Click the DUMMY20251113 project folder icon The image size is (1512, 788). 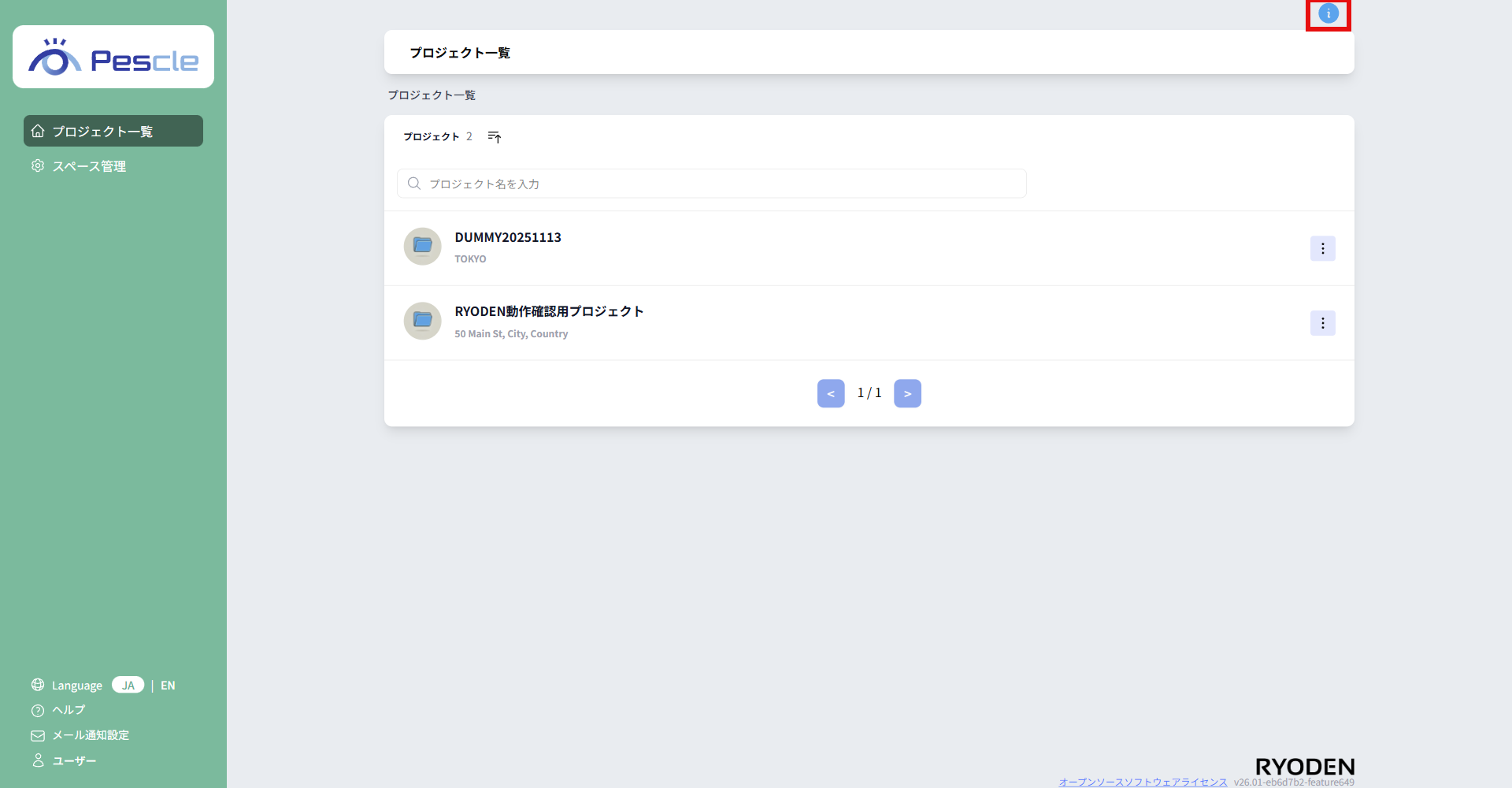pyautogui.click(x=423, y=247)
